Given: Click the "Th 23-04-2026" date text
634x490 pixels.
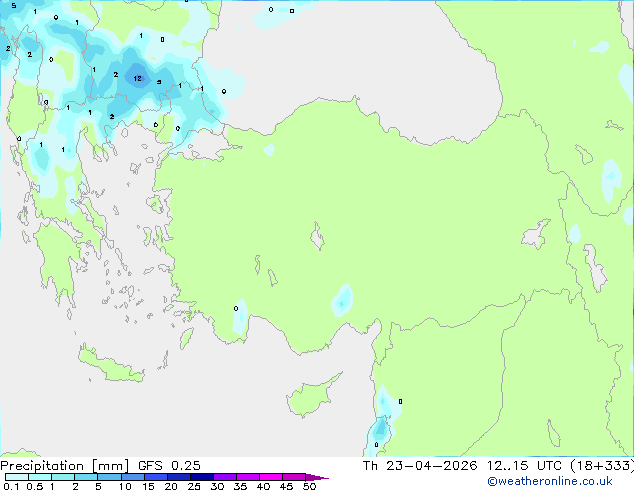Looking at the screenshot, I should pos(420,466).
